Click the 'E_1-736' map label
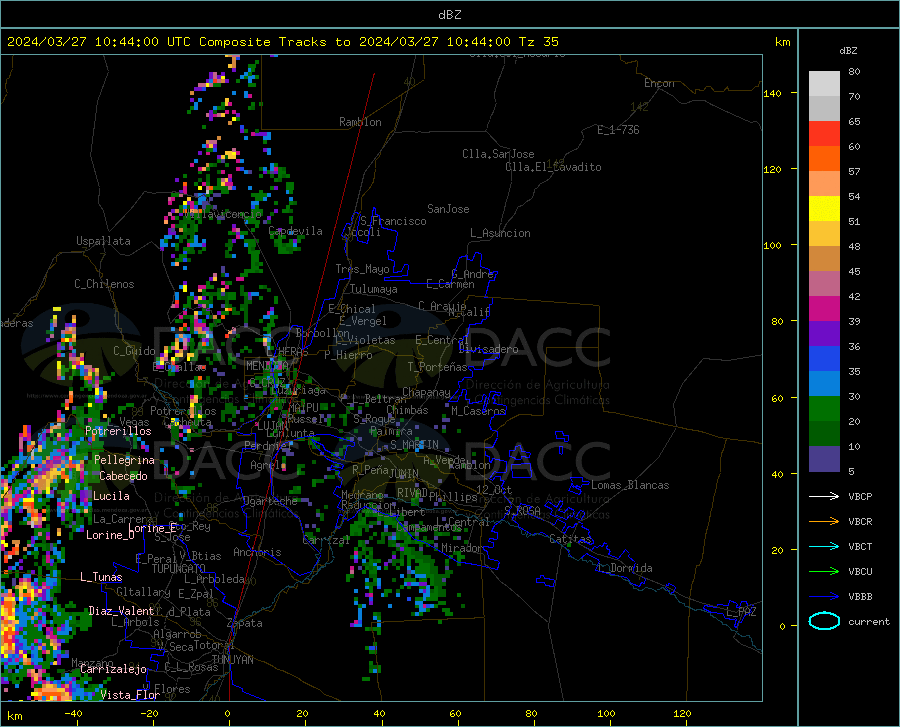 (x=618, y=130)
